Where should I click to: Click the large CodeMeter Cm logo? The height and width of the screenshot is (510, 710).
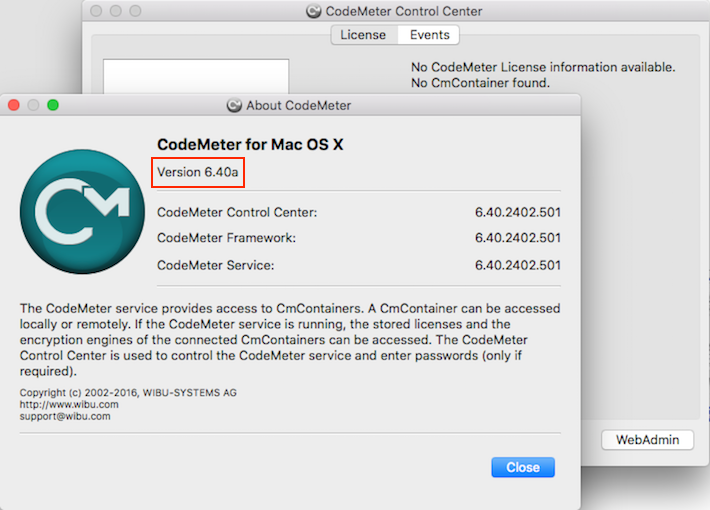click(82, 212)
